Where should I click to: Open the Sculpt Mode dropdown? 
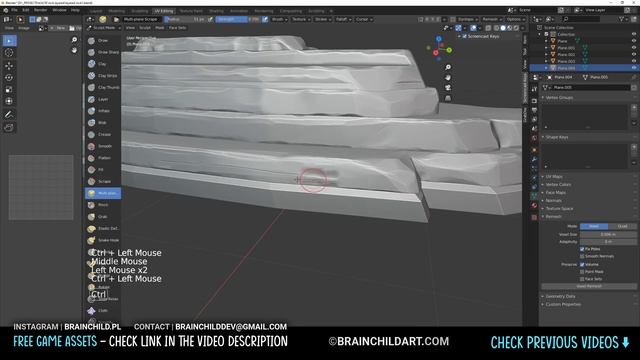[x=104, y=28]
